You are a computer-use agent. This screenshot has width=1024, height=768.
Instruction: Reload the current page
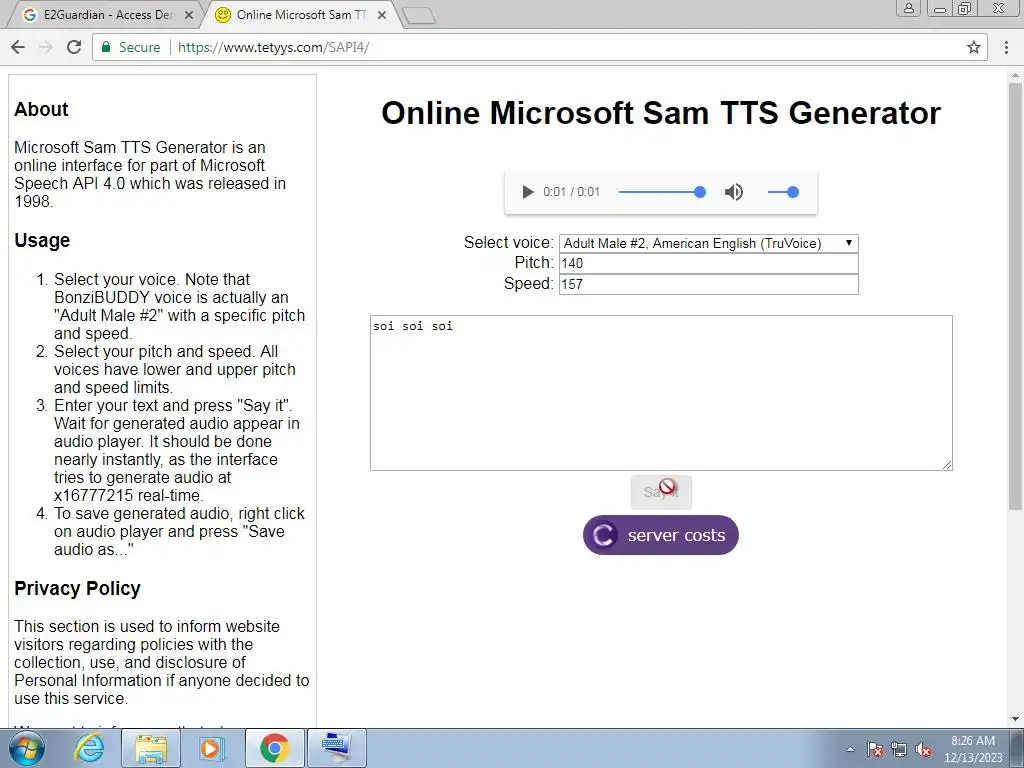pyautogui.click(x=74, y=47)
